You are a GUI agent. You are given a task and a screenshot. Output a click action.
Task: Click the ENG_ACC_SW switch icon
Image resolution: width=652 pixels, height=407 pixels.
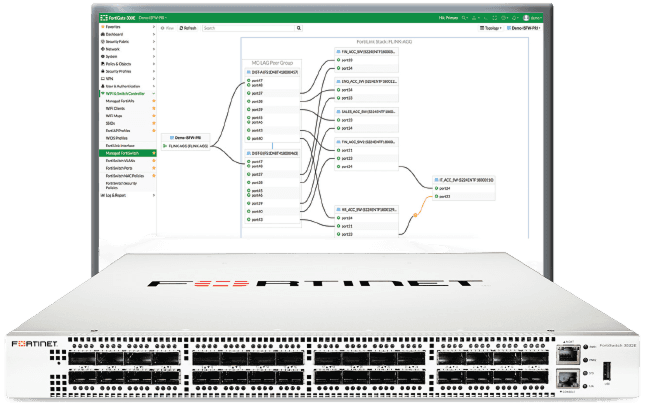338,81
